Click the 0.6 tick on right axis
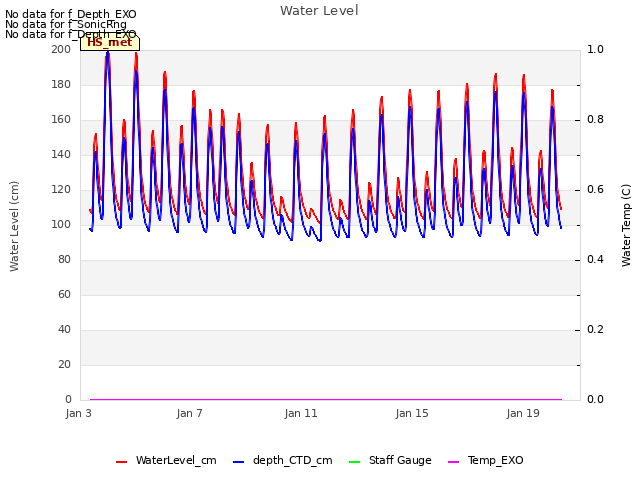Viewport: 640px width, 480px height. [595, 190]
